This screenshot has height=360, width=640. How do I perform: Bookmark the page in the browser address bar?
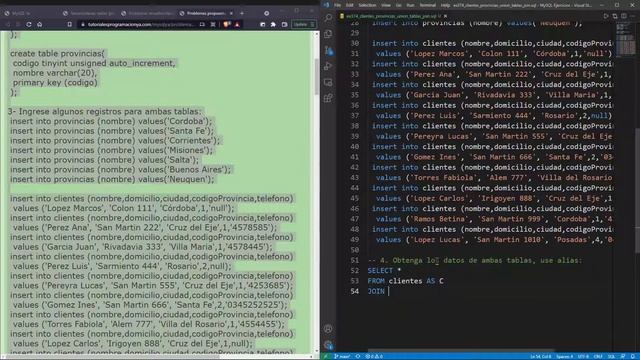point(69,24)
